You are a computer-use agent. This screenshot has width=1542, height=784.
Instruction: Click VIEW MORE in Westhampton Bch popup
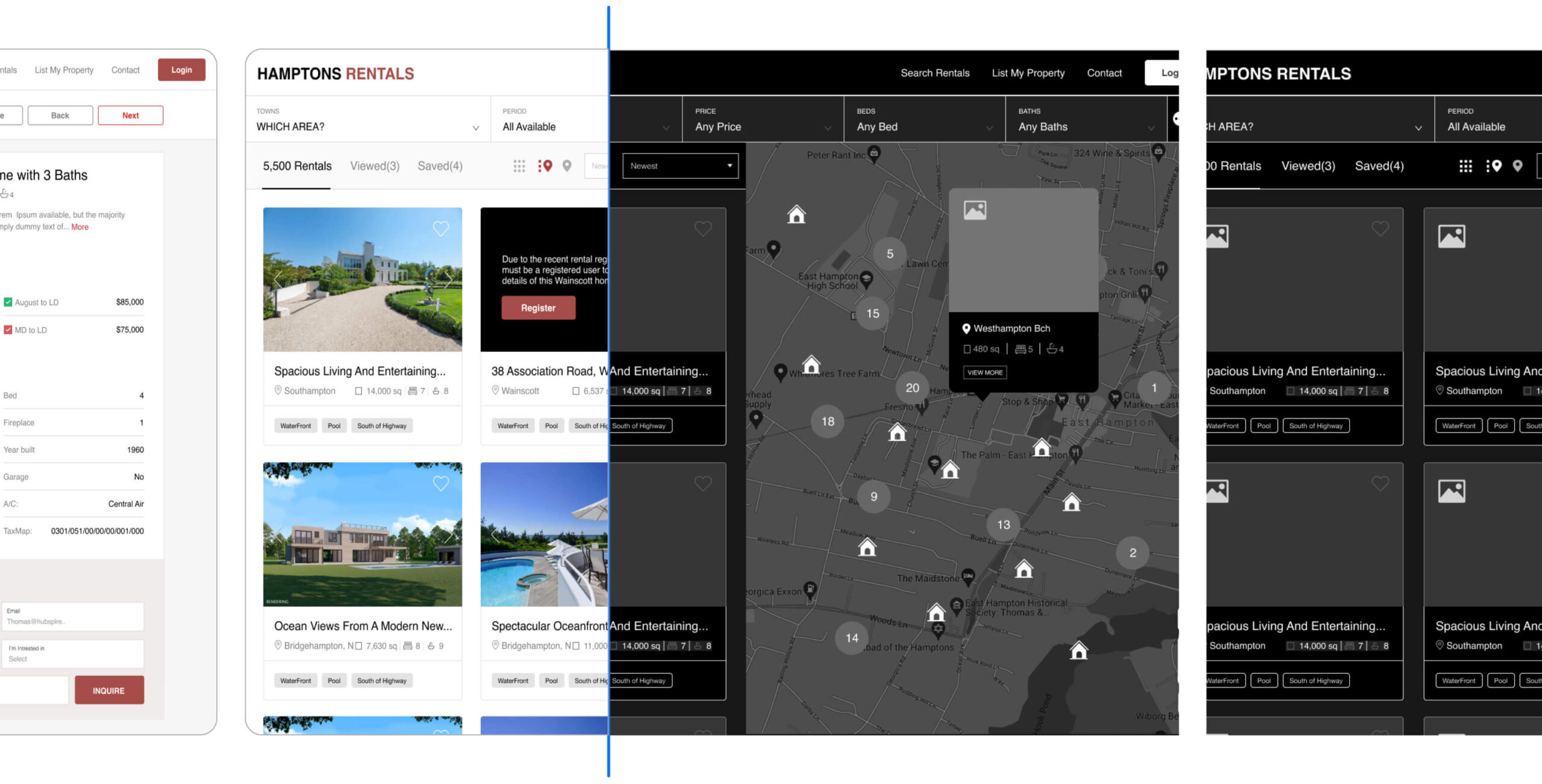tap(985, 373)
